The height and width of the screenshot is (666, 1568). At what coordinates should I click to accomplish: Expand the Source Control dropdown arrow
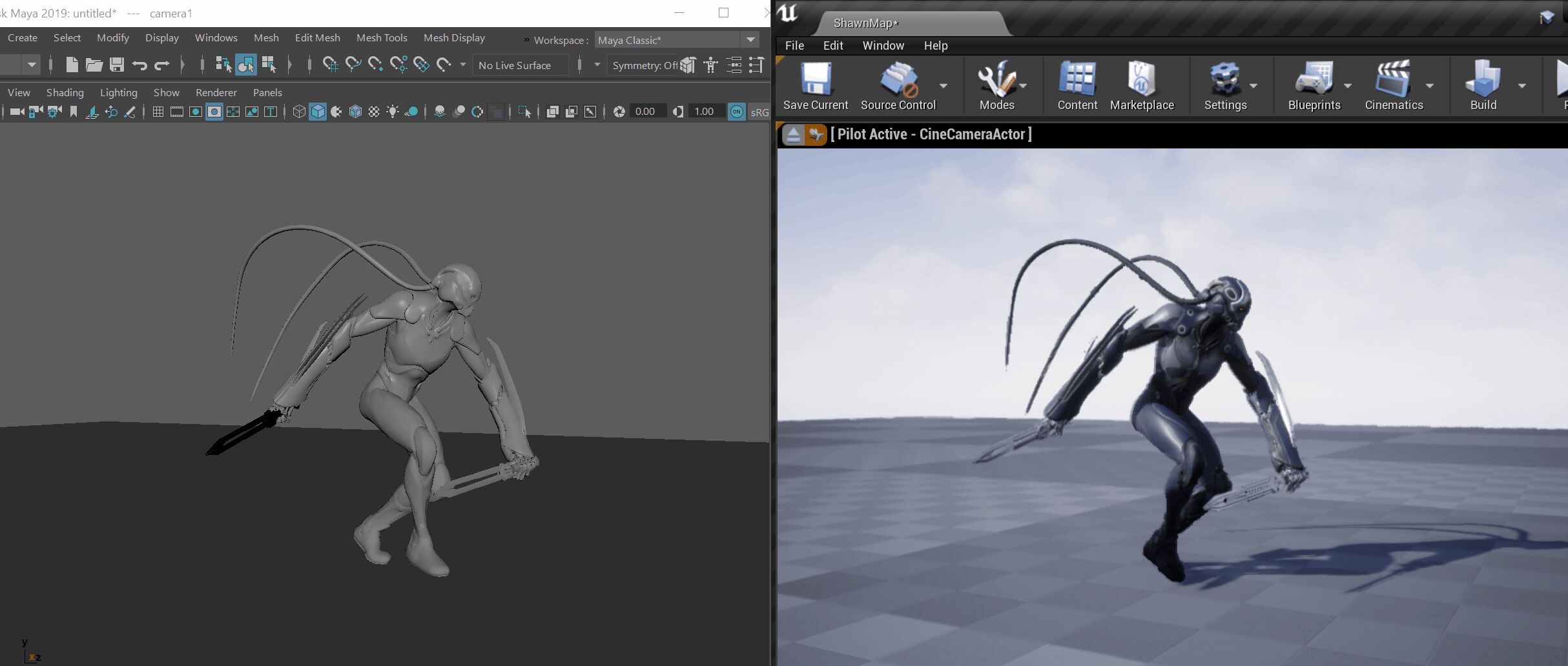point(943,86)
